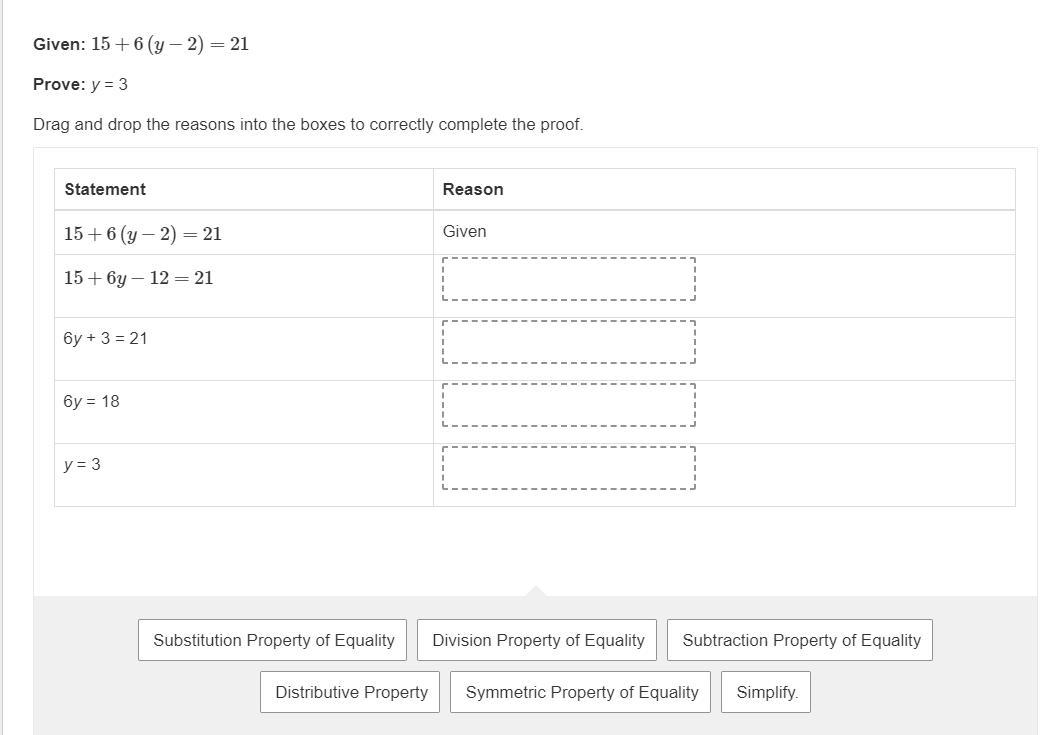Click the Prove: y = 3 line
The width and height of the screenshot is (1053, 735).
(80, 84)
